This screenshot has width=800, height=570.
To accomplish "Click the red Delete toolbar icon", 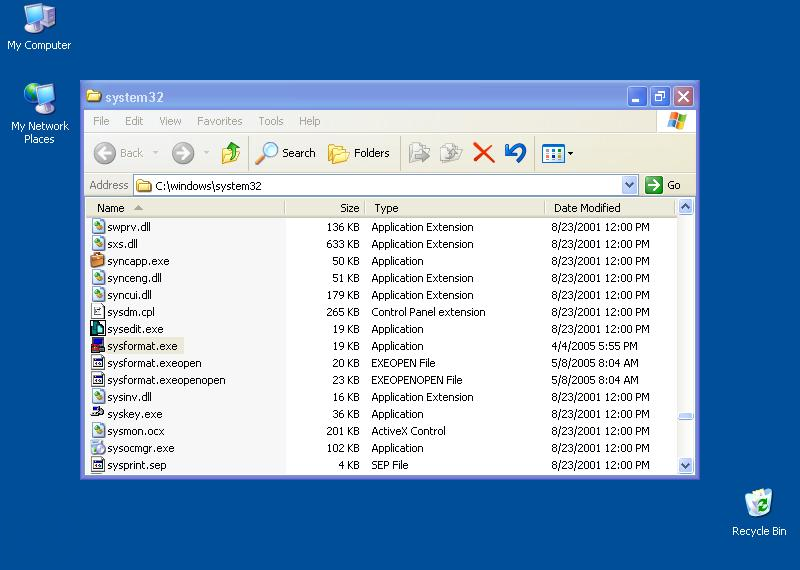I will pyautogui.click(x=483, y=153).
